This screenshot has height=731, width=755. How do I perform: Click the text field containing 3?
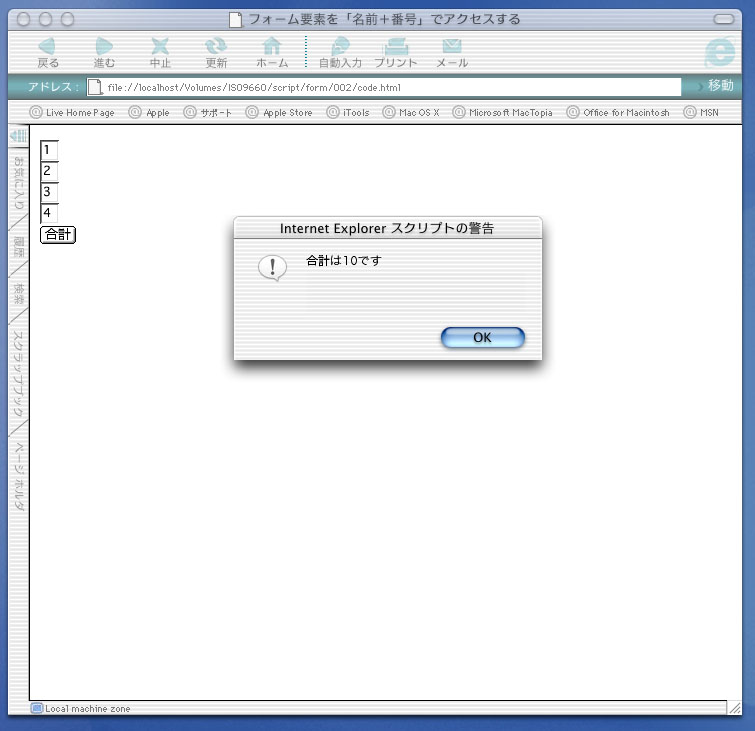(x=49, y=192)
